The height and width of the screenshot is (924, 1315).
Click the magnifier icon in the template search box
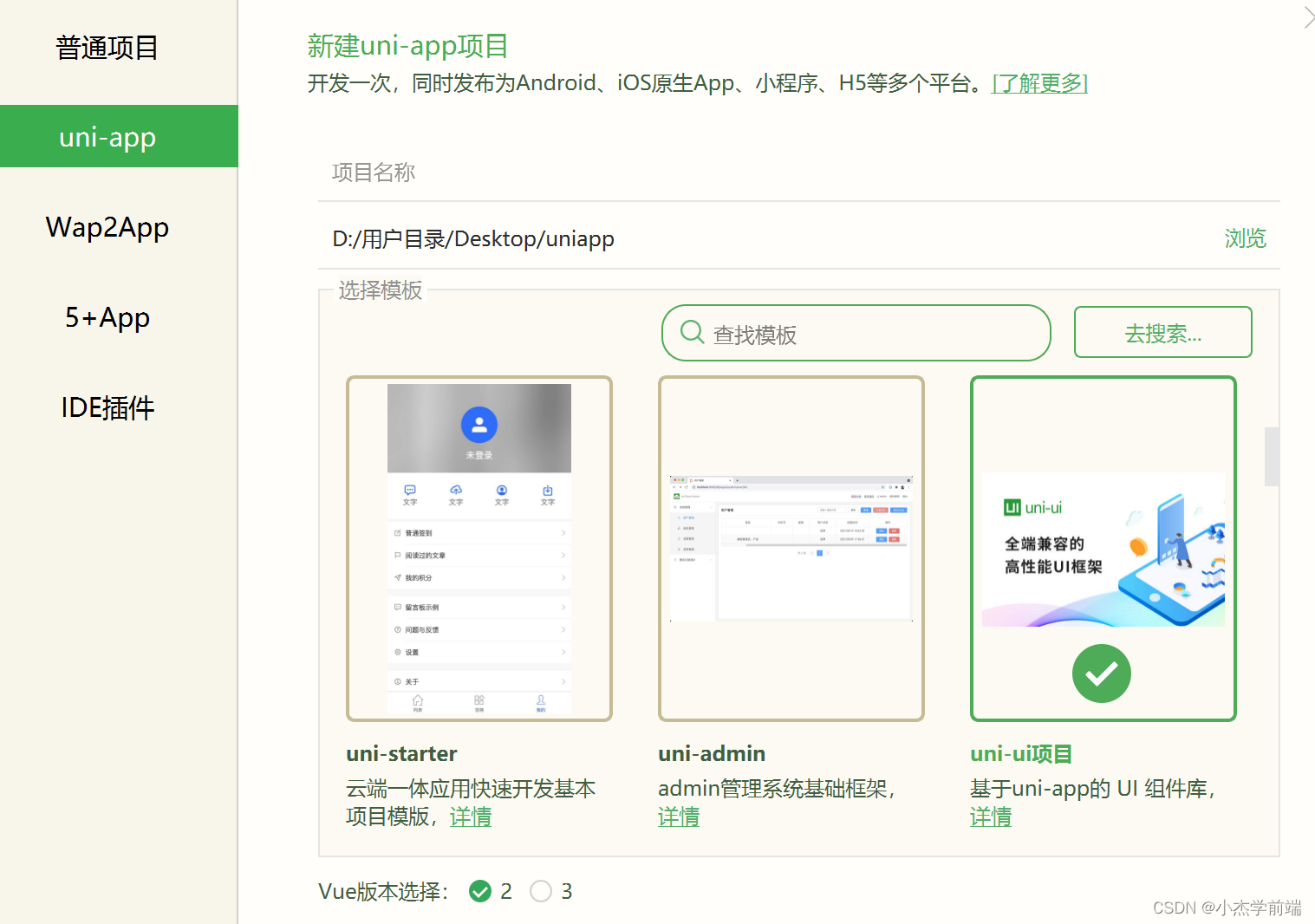point(691,332)
